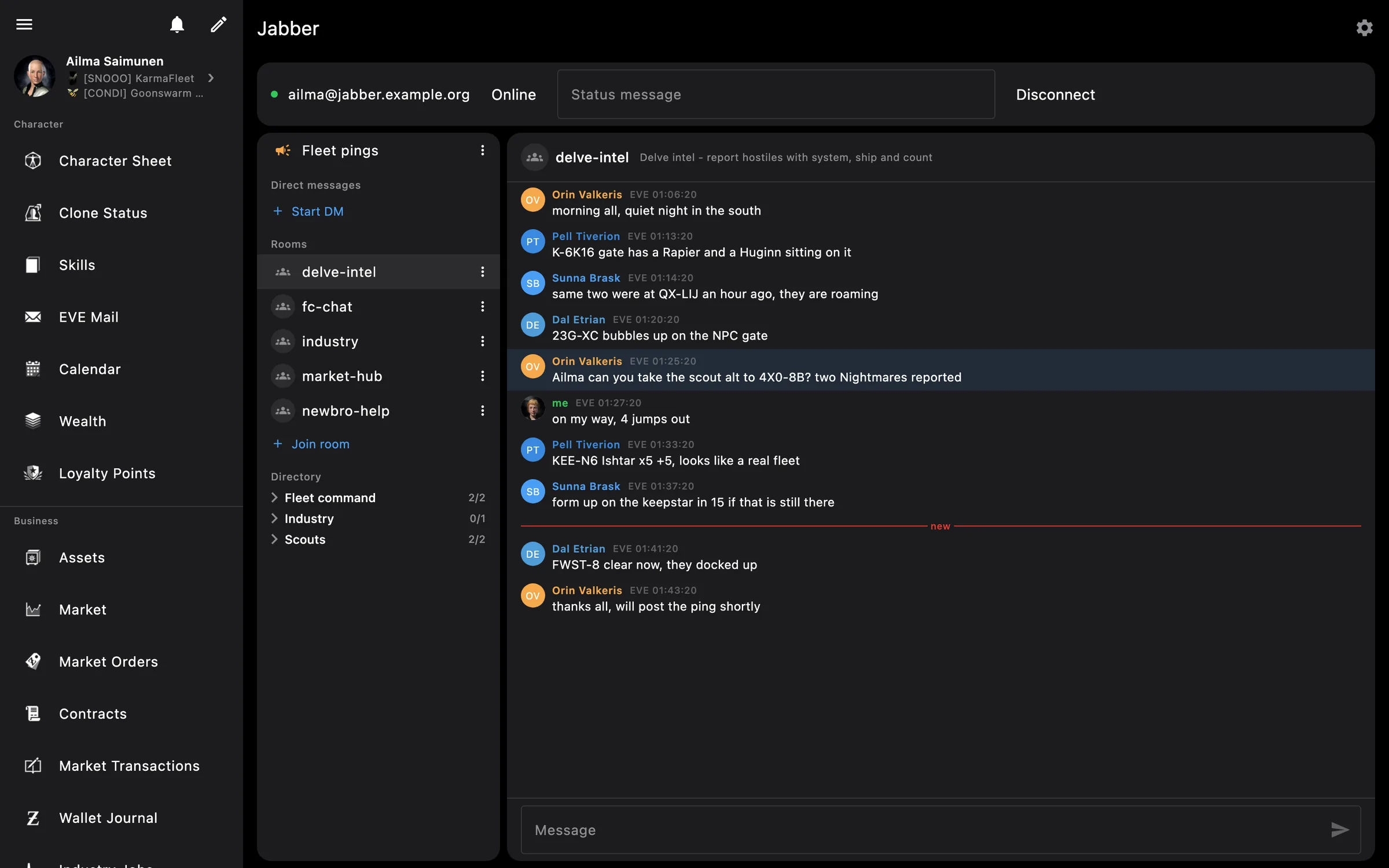
Task: Click the pencil edit icon
Action: pyautogui.click(x=218, y=24)
